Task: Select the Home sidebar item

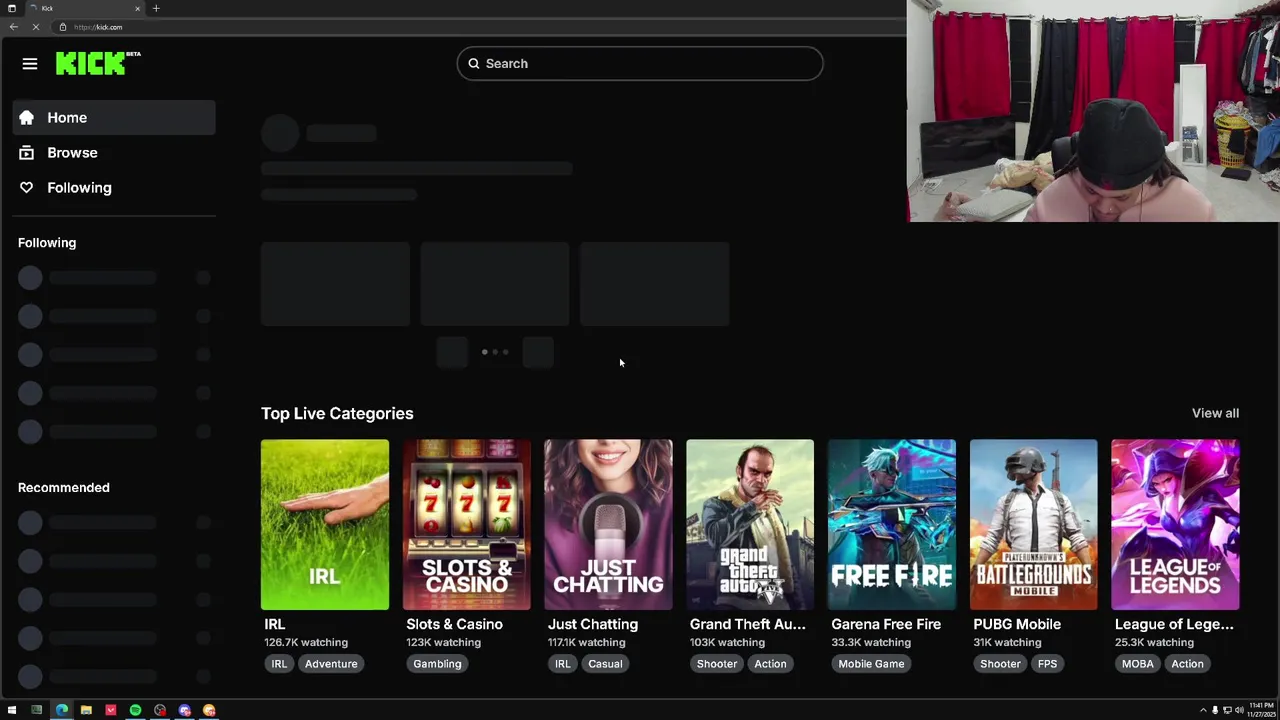Action: click(x=114, y=117)
